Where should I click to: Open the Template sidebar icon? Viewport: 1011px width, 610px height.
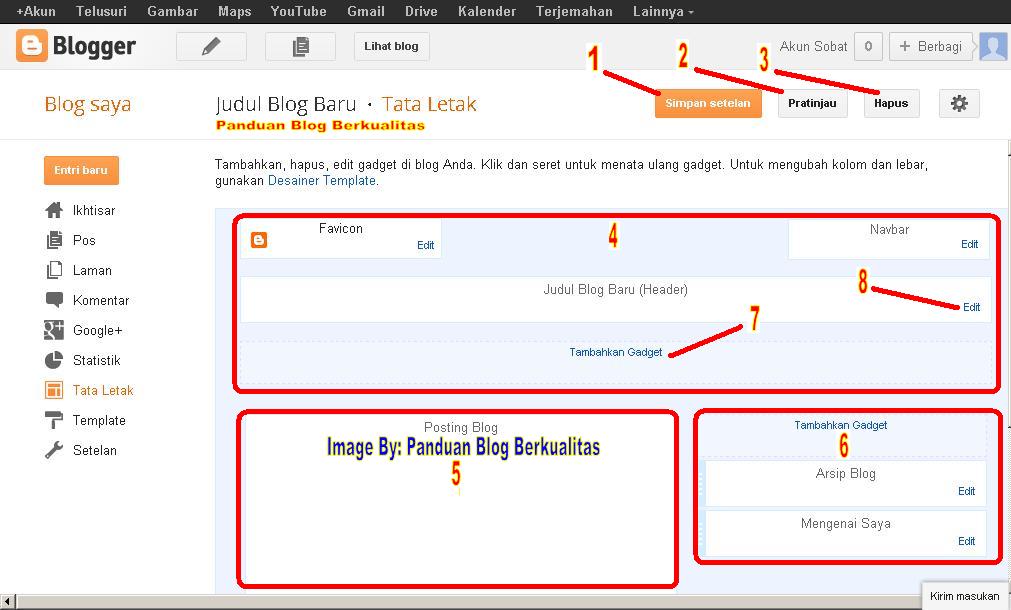tap(53, 420)
